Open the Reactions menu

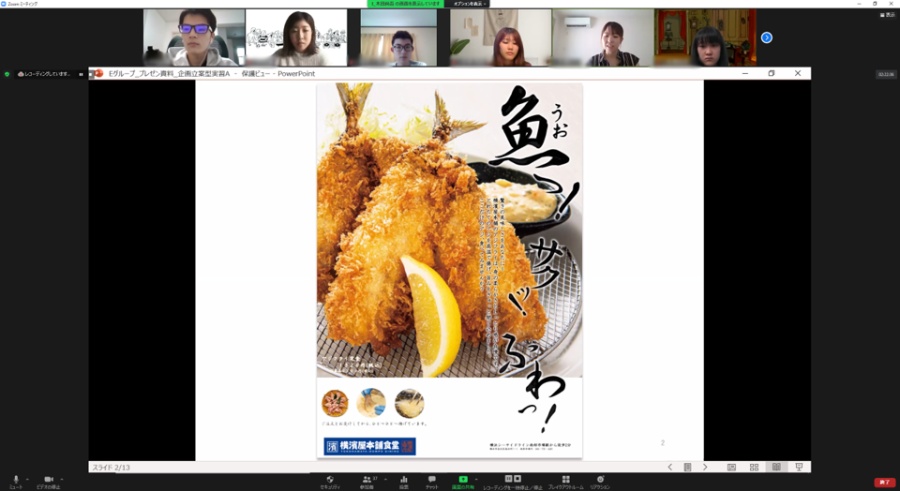tap(600, 480)
